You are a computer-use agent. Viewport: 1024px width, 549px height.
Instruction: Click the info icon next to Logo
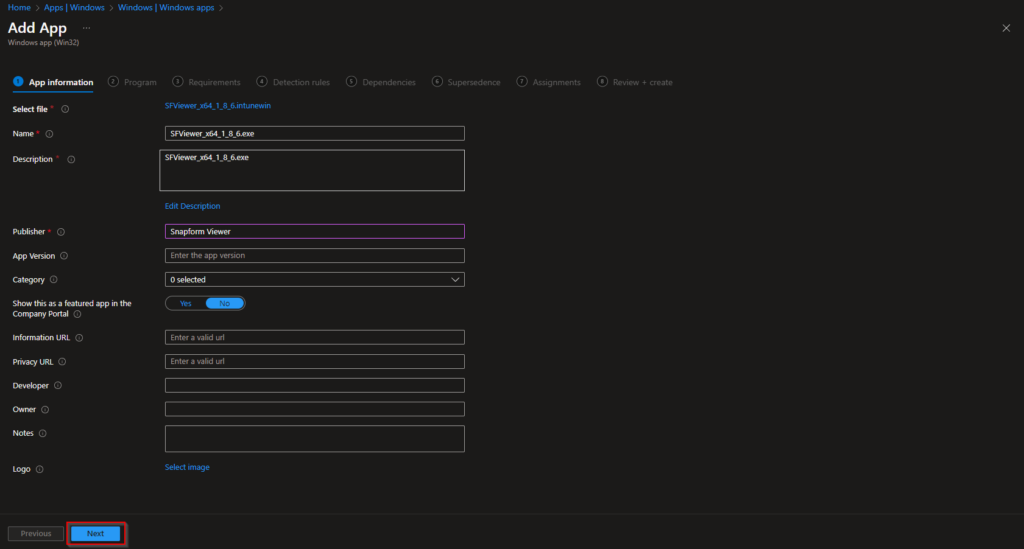(39, 469)
